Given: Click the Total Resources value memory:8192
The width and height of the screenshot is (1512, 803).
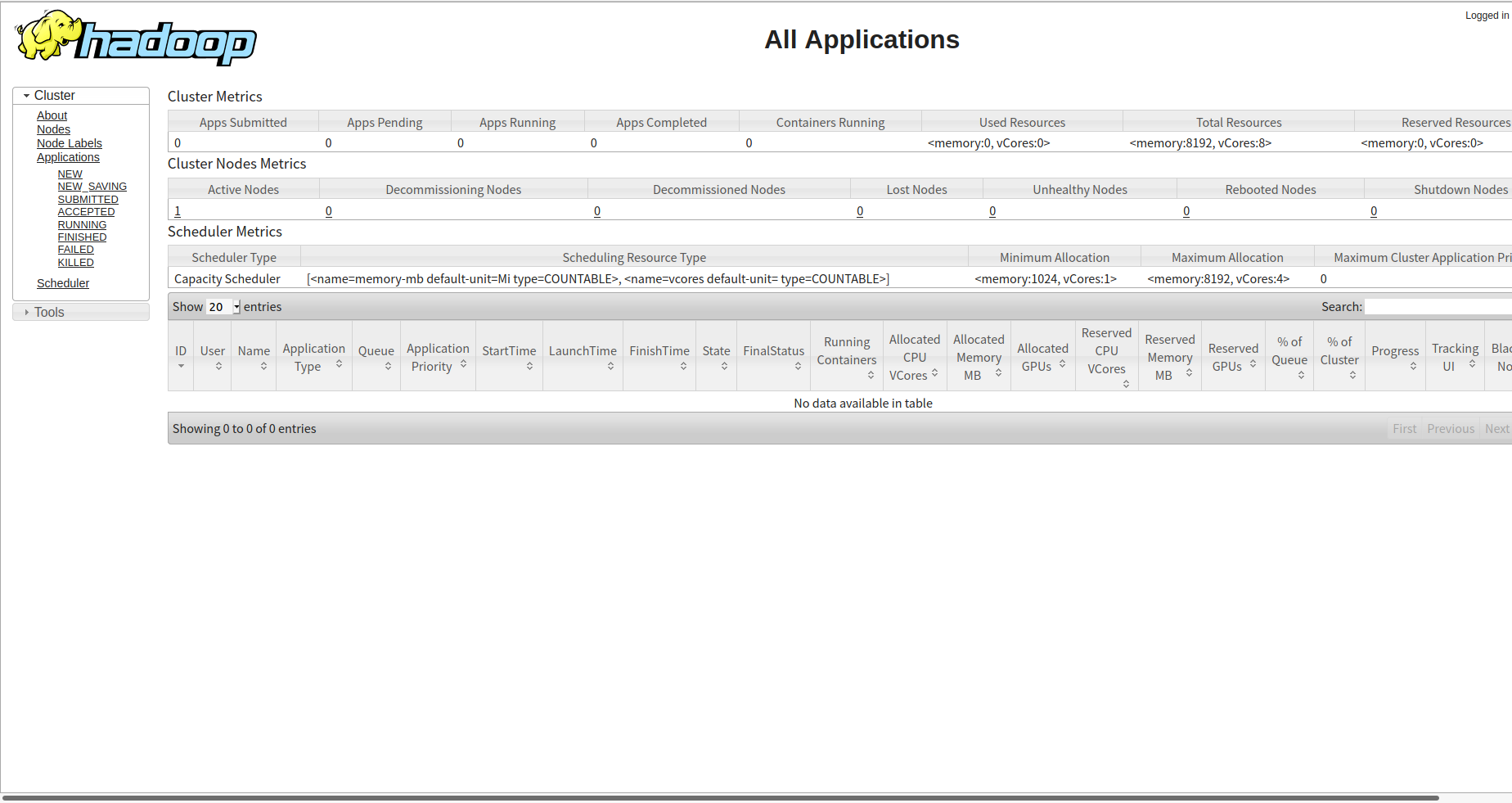Looking at the screenshot, I should point(1200,143).
